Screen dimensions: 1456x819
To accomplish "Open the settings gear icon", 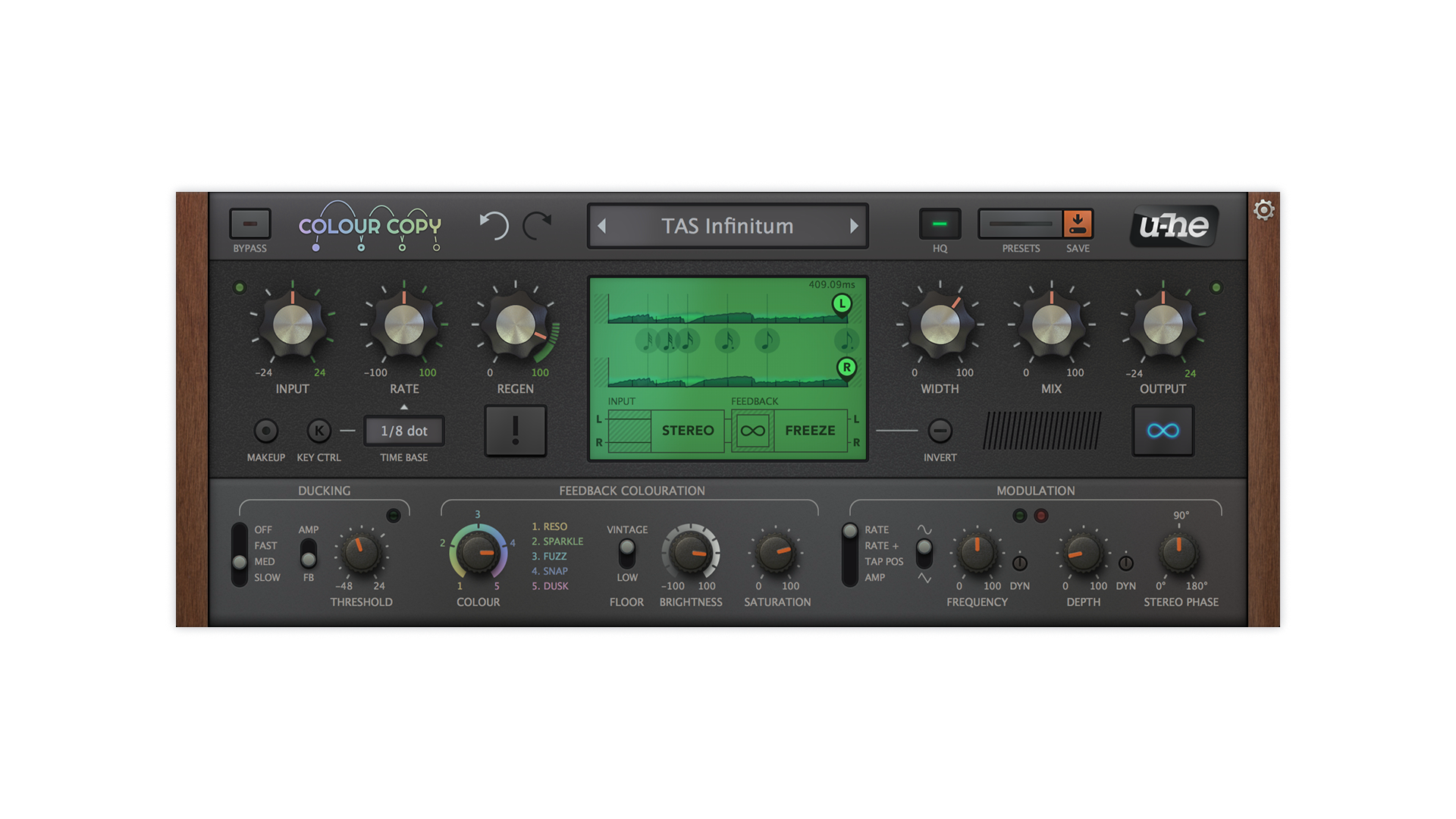I will tap(1263, 210).
